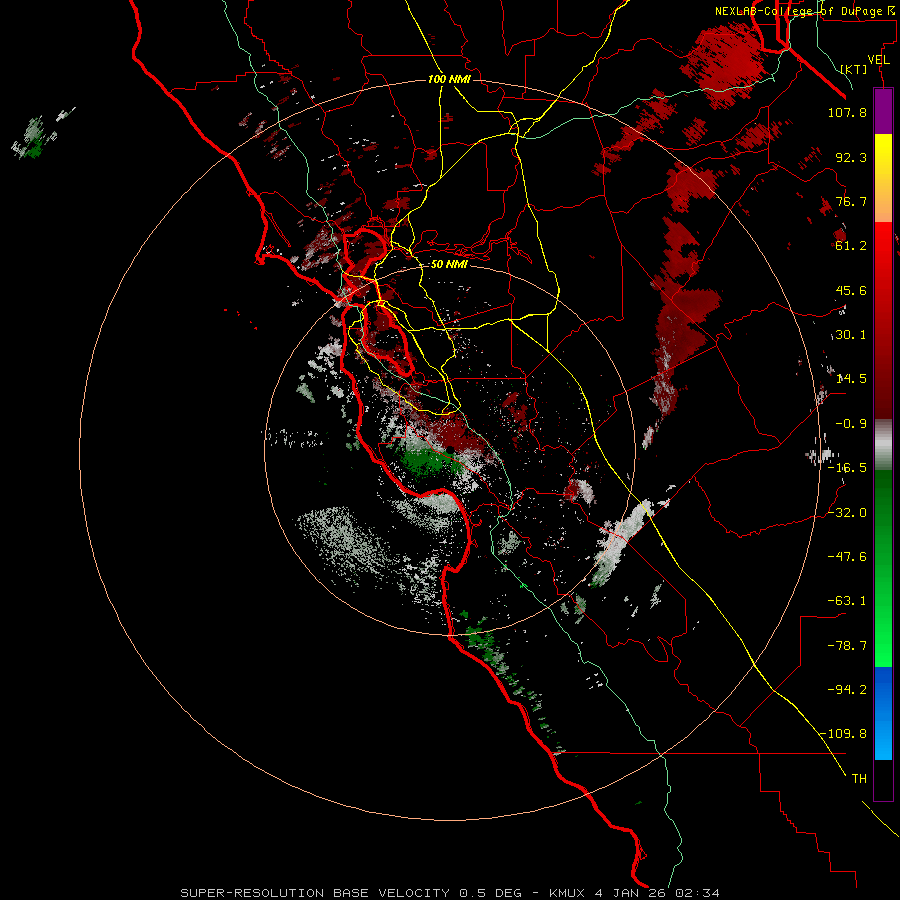
Task: Select the 92.3 scale value
Action: 851,157
